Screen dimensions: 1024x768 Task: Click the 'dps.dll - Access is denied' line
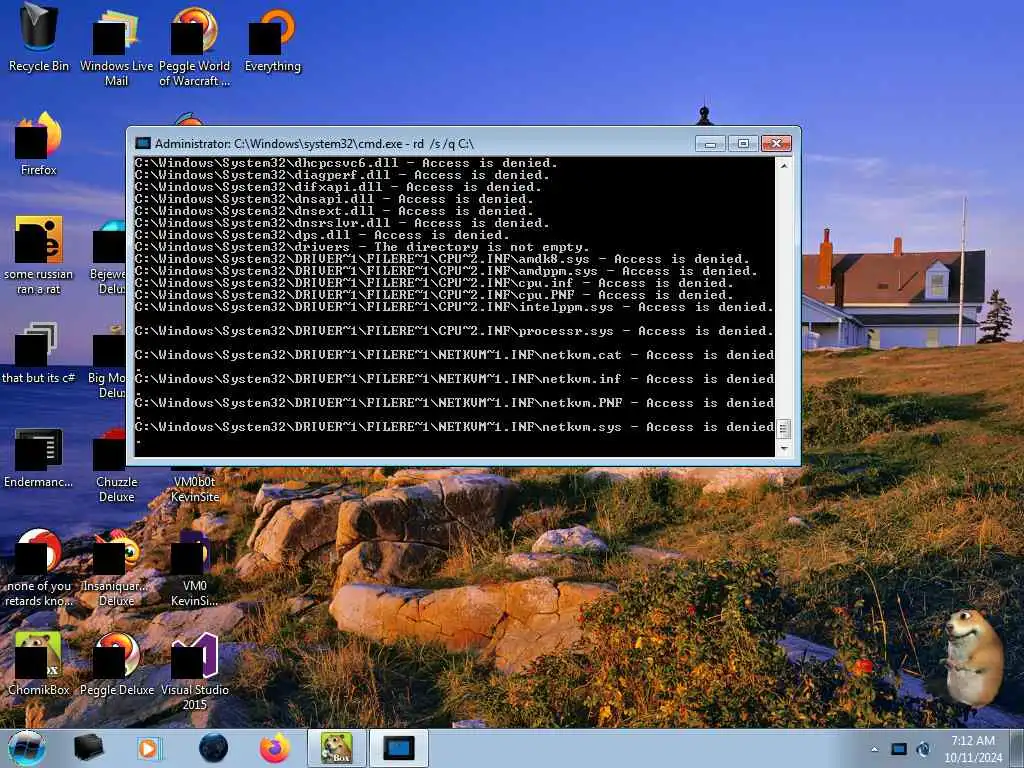(322, 235)
